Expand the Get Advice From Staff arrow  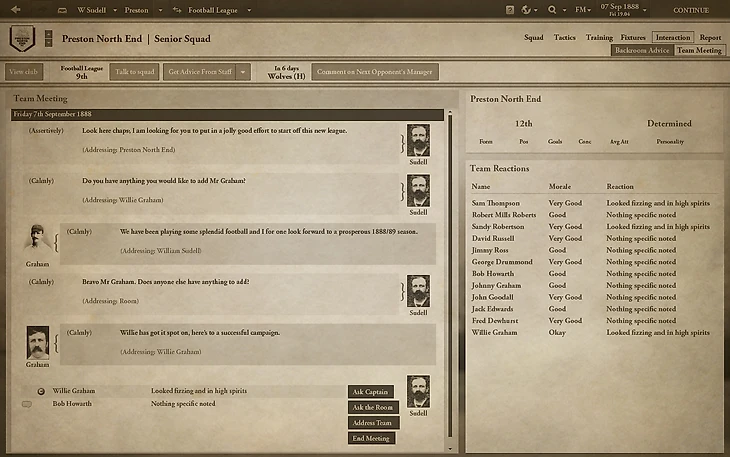click(x=243, y=72)
